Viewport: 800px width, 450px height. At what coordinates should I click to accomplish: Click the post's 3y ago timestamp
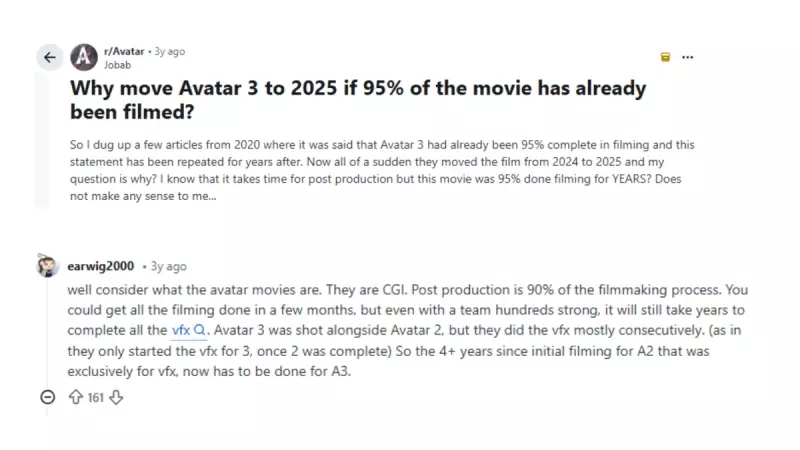pyautogui.click(x=171, y=51)
